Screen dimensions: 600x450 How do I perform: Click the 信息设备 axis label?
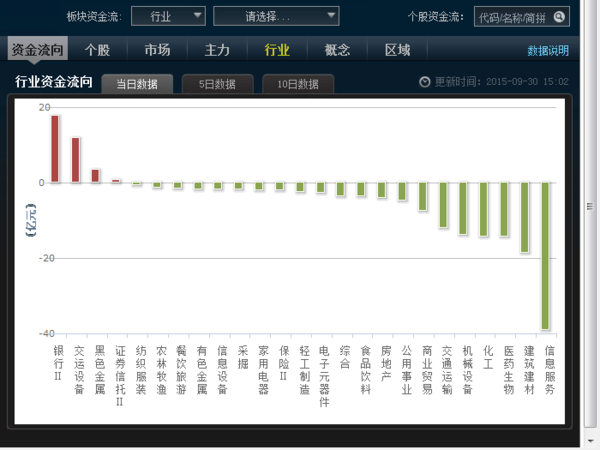(222, 370)
